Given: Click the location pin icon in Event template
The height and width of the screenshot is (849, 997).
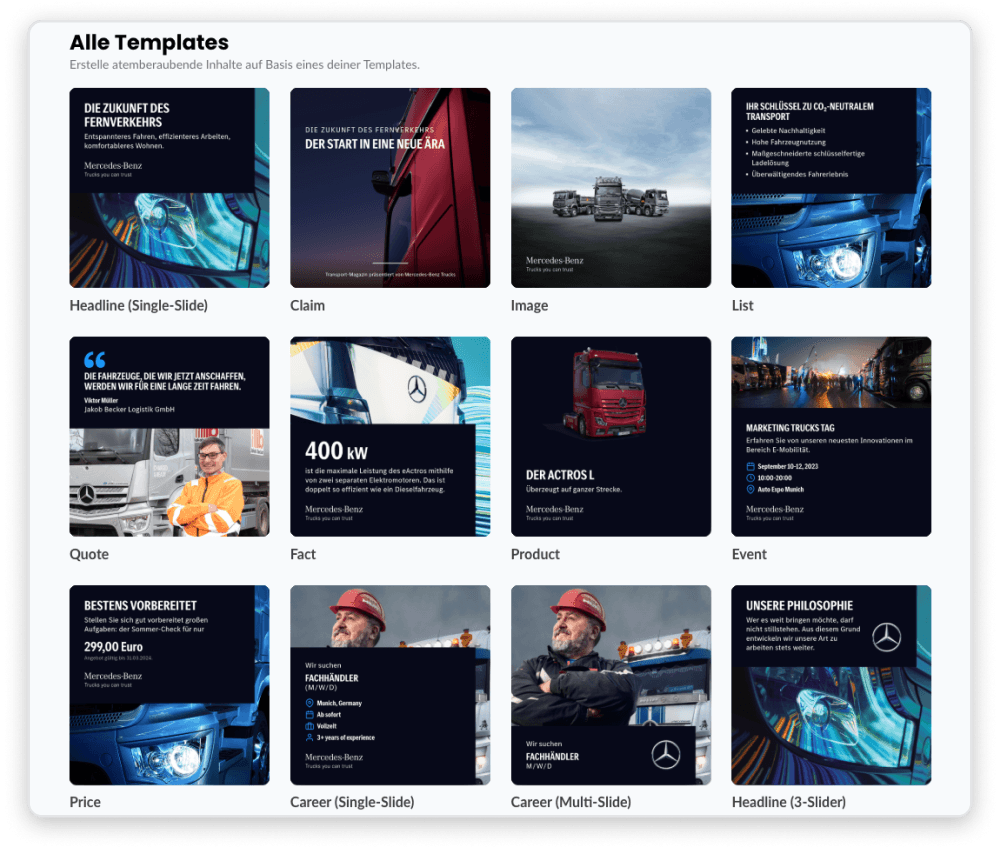Looking at the screenshot, I should pos(750,489).
